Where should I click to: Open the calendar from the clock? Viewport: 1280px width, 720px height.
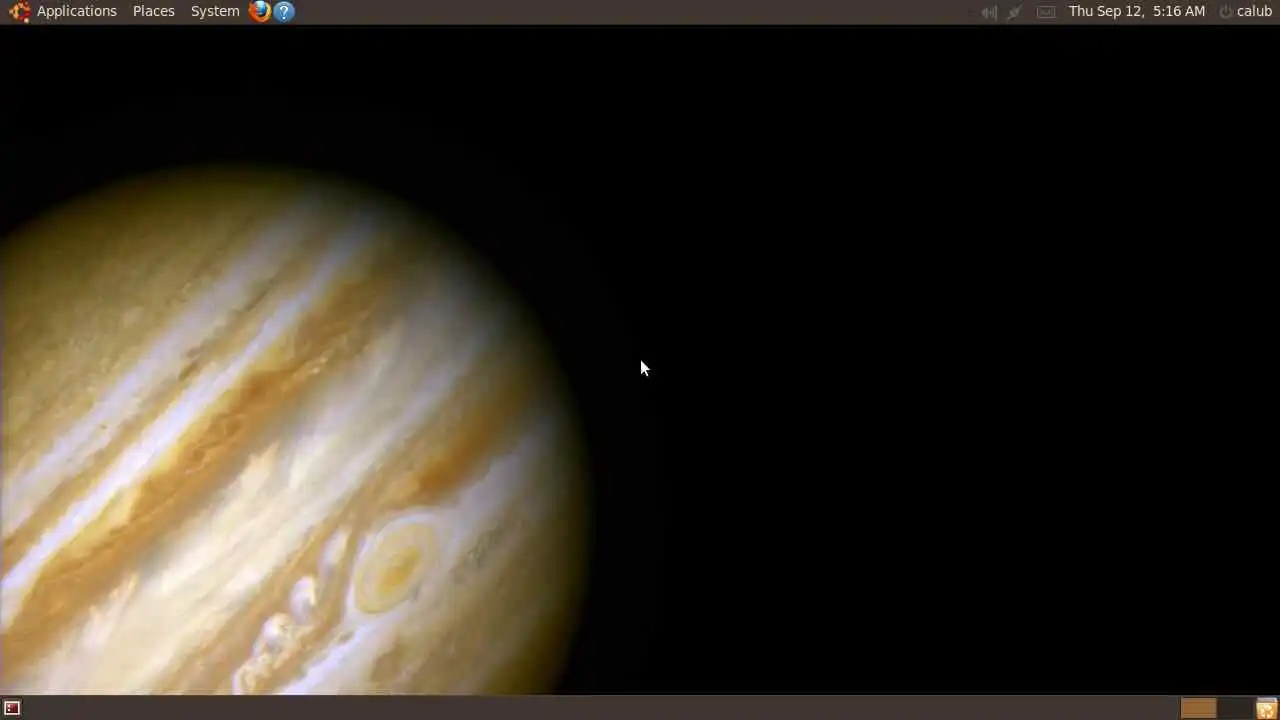point(1136,11)
